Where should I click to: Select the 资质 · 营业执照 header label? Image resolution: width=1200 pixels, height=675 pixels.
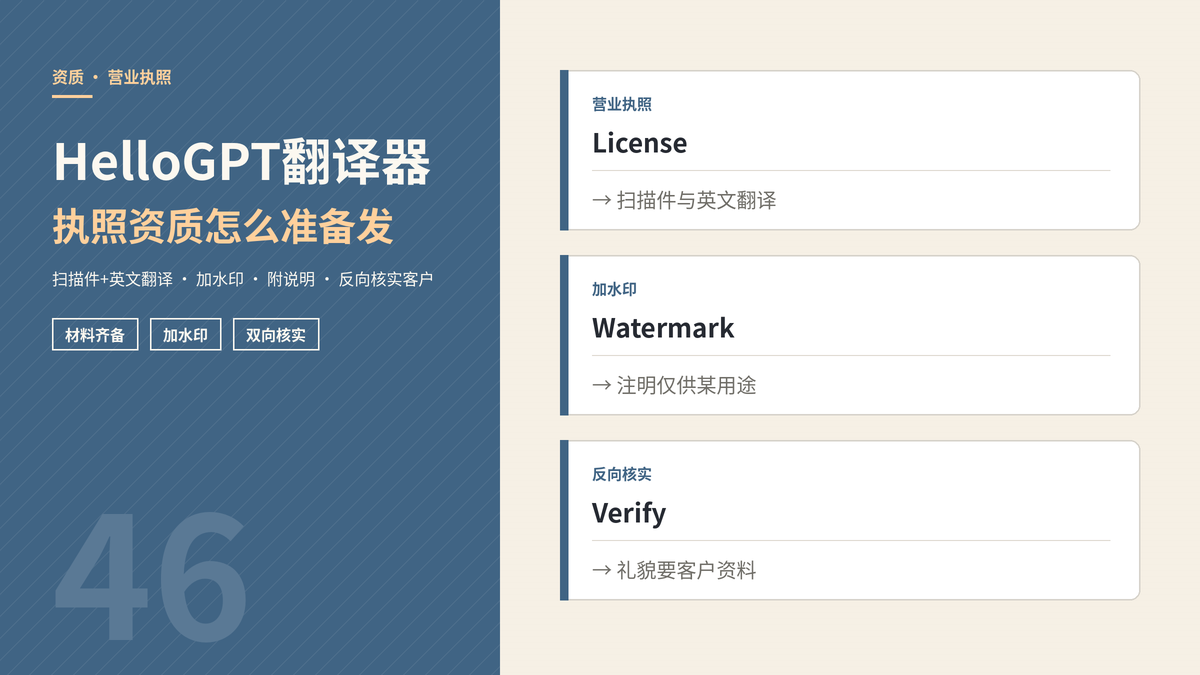tap(112, 77)
